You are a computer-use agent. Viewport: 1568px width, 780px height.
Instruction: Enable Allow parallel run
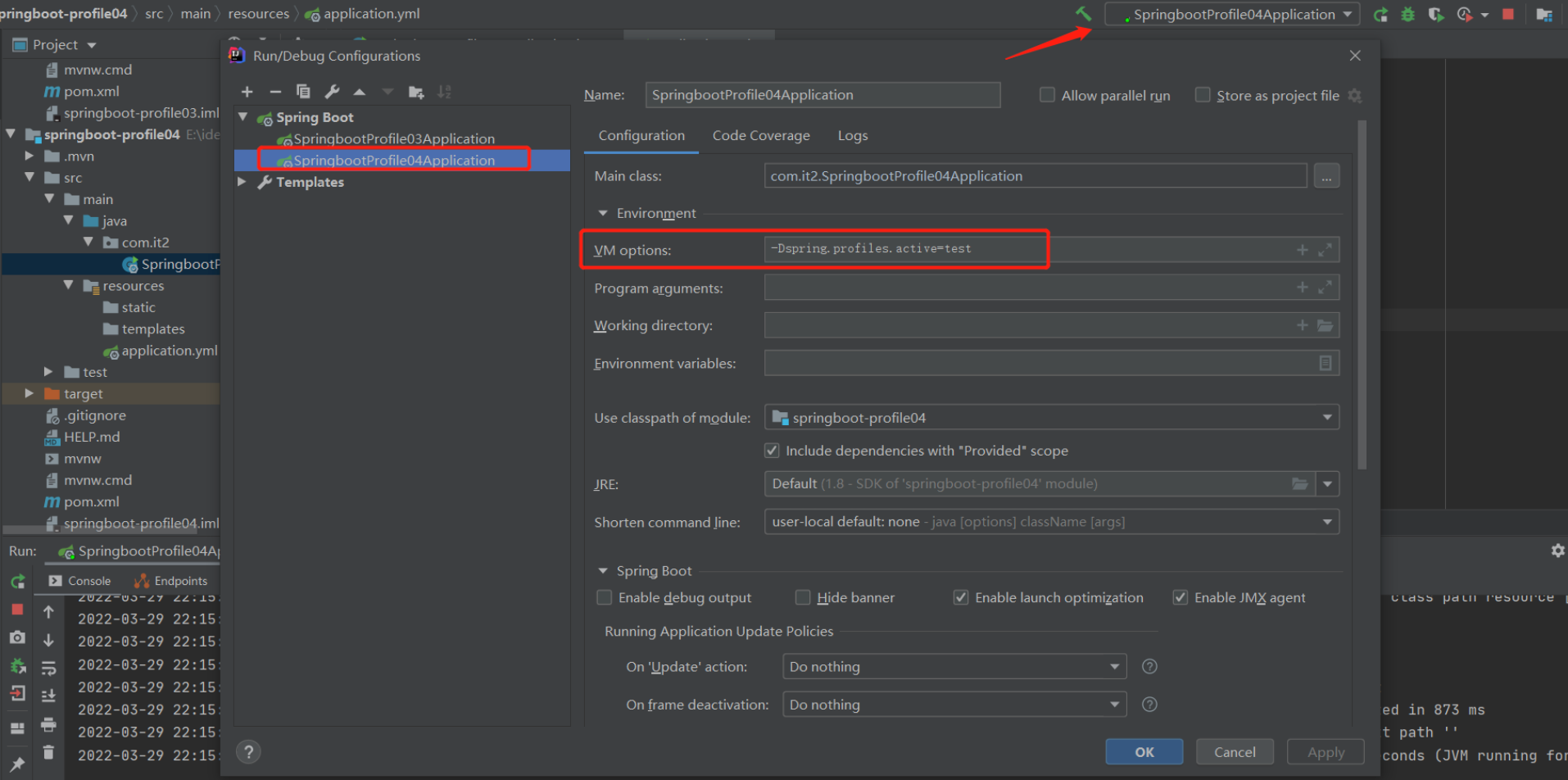(1047, 95)
